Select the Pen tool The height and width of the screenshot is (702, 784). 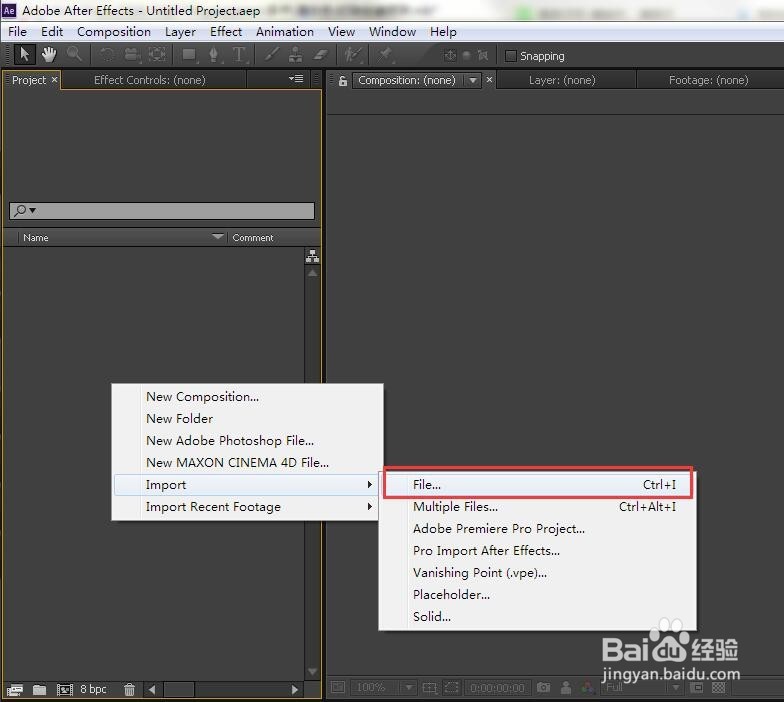coord(214,54)
